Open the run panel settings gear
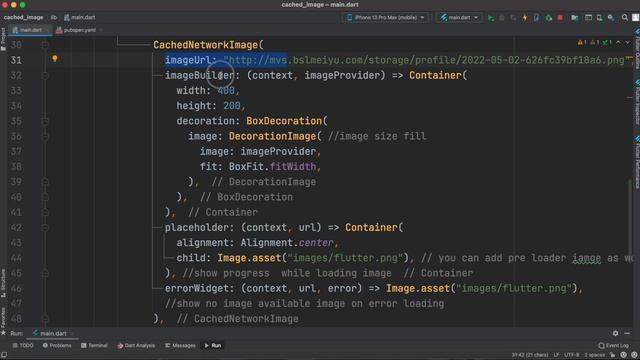Screen dimensions: 640x360 (615, 333)
